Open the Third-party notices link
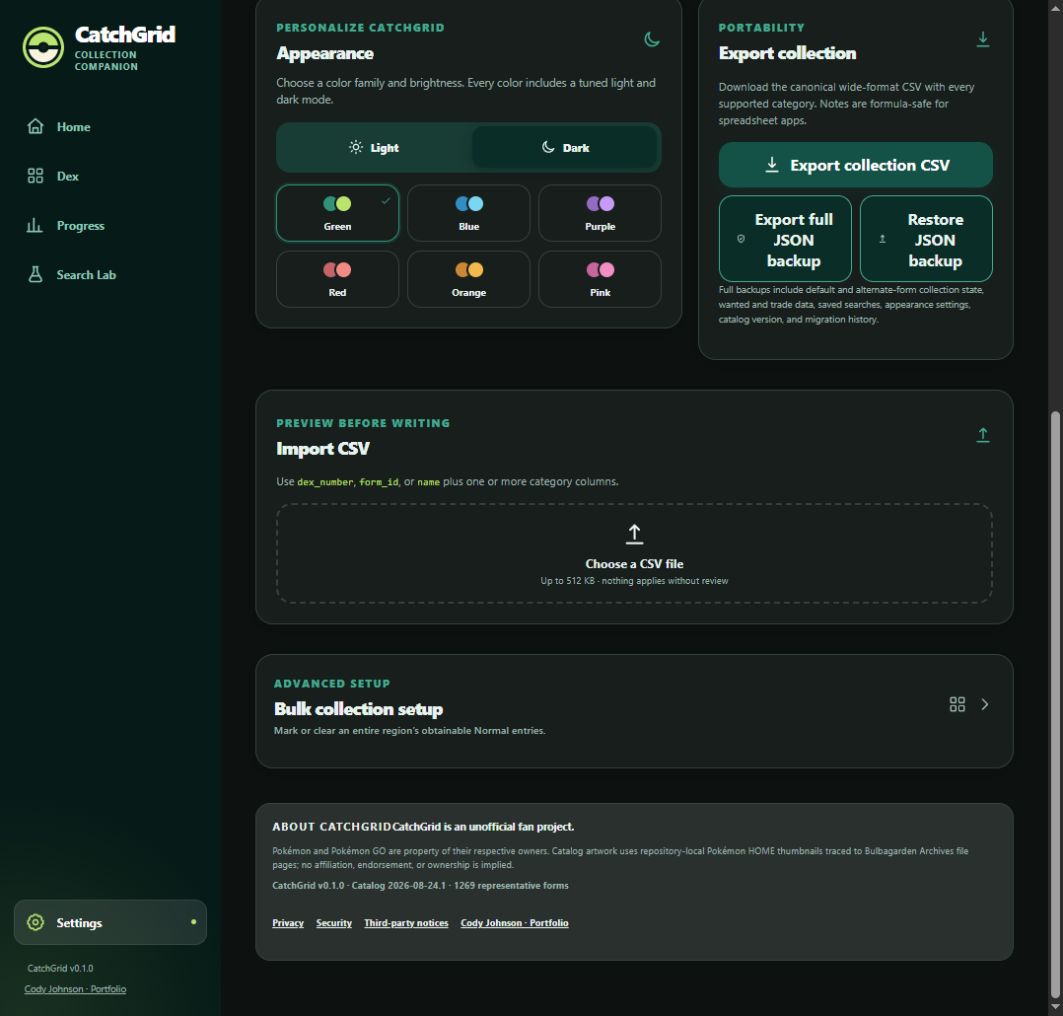The image size is (1063, 1016). tap(406, 923)
